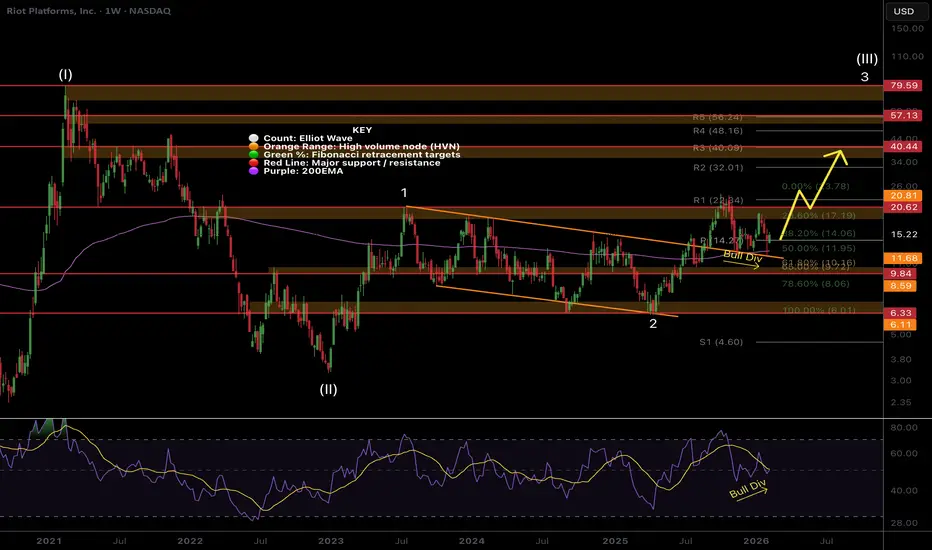
Task: Click the 2026 time axis label
Action: point(756,541)
